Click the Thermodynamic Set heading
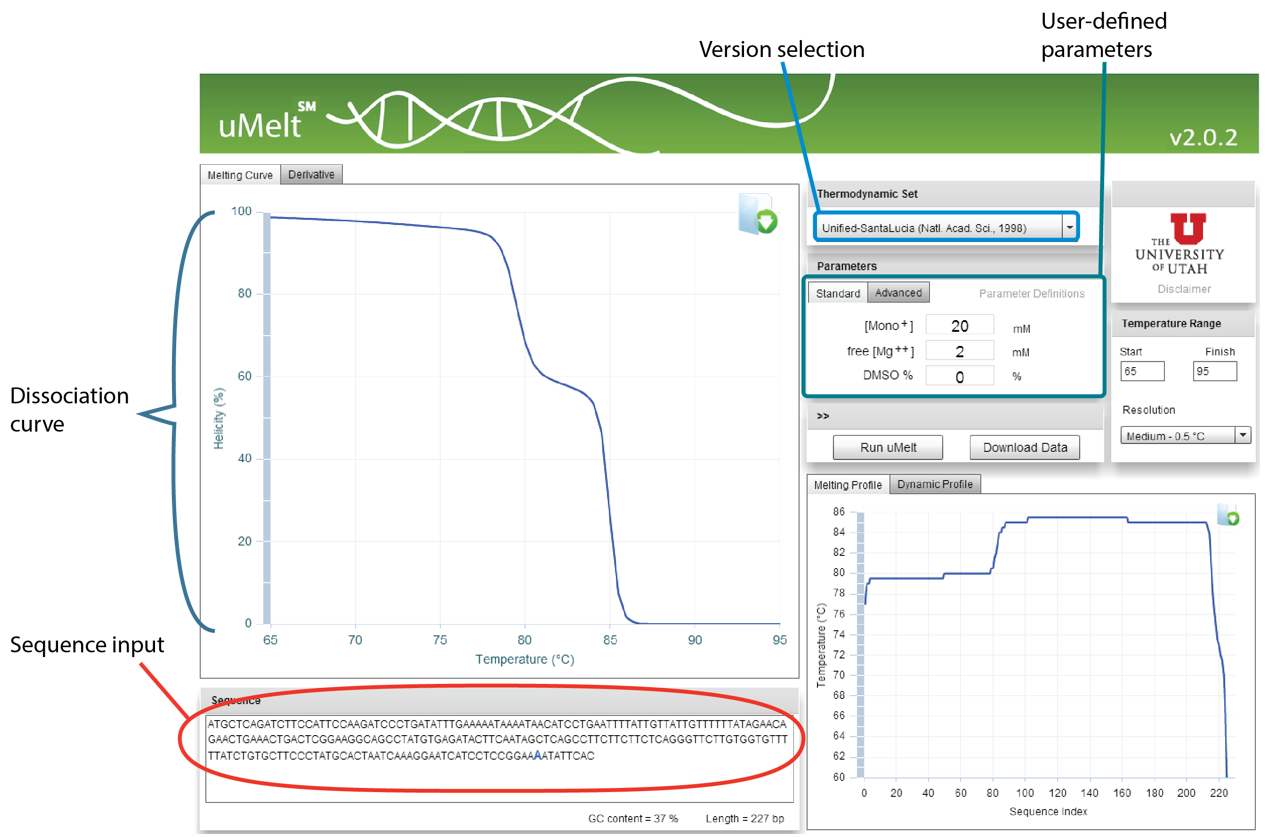 point(867,194)
